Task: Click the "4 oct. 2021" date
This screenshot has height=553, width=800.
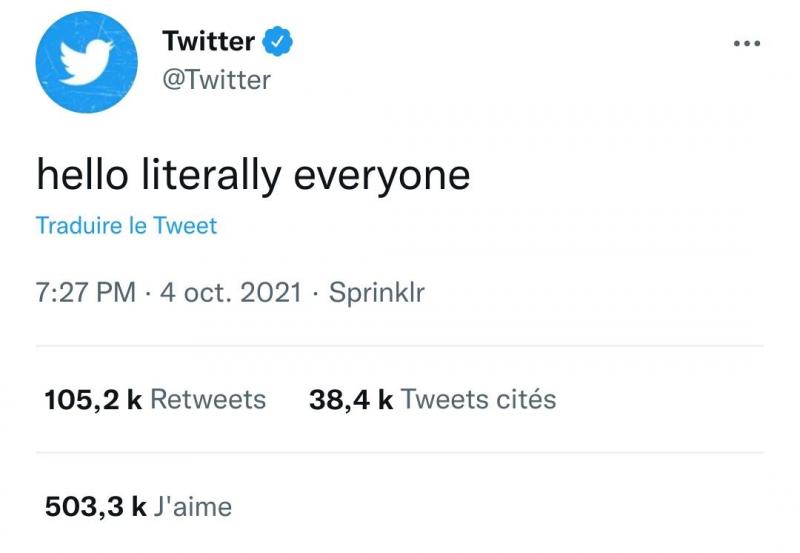Action: (229, 293)
